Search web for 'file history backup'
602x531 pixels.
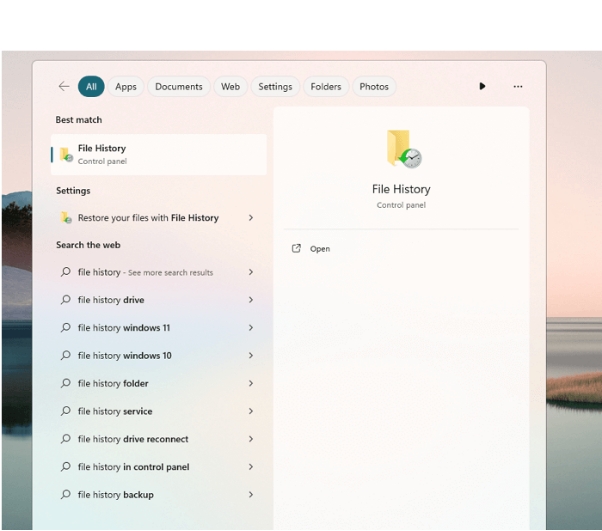pos(116,495)
